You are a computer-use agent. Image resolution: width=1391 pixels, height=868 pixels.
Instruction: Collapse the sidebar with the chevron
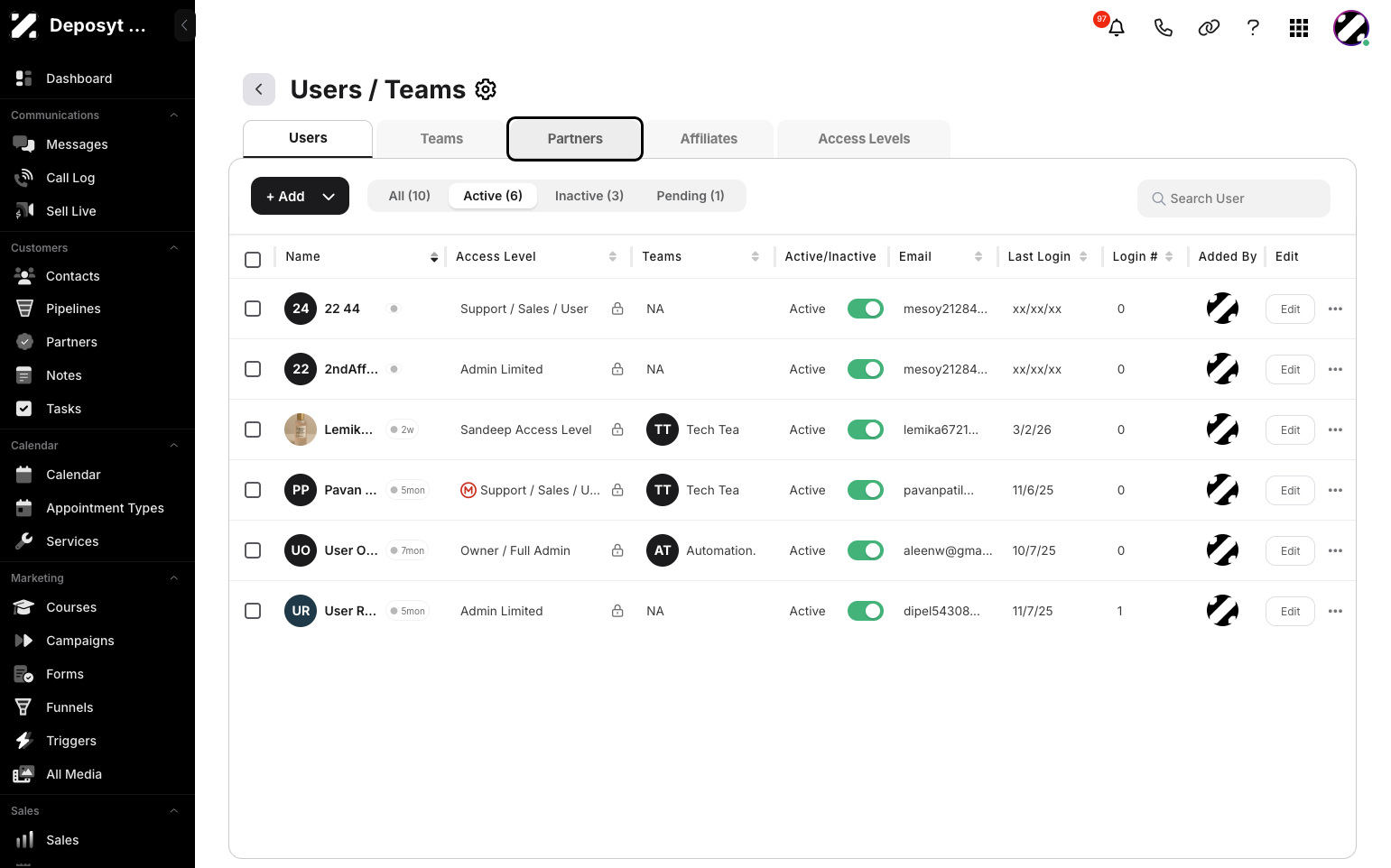coord(184,25)
